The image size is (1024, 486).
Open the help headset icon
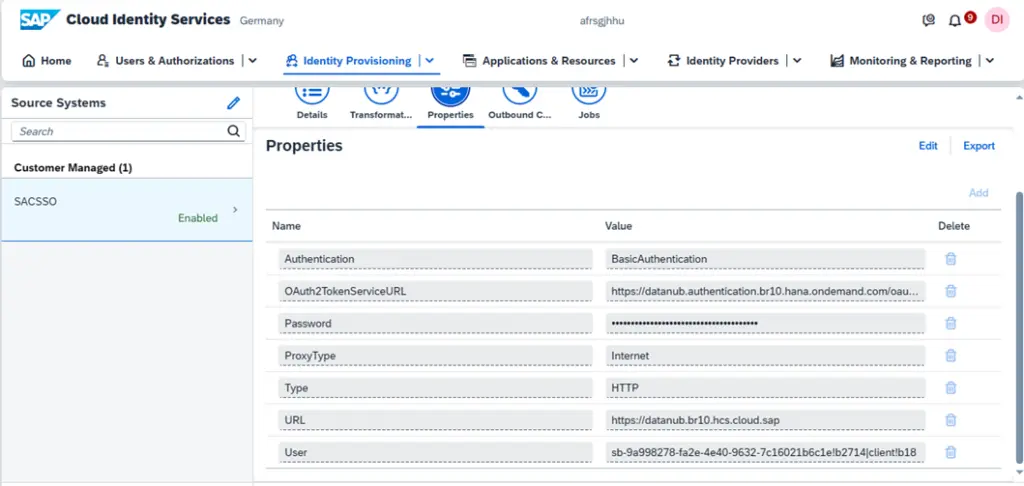[x=929, y=20]
